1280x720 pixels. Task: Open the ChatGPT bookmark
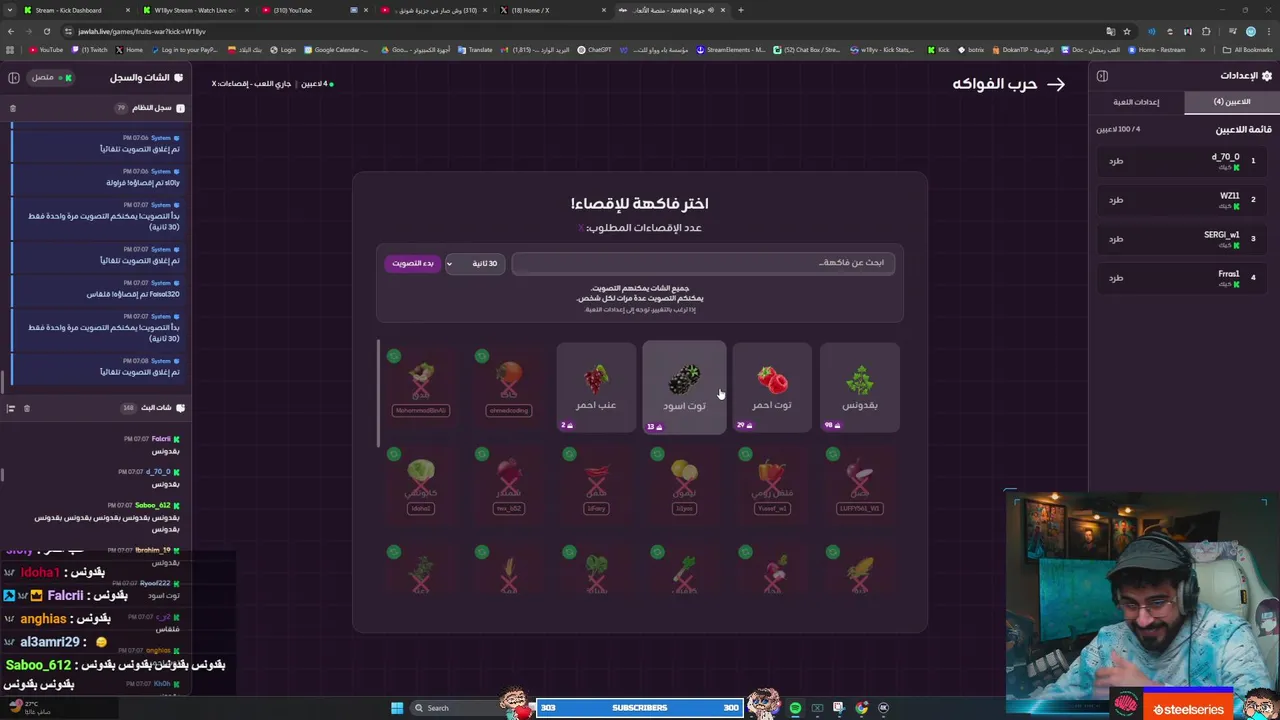pyautogui.click(x=595, y=49)
